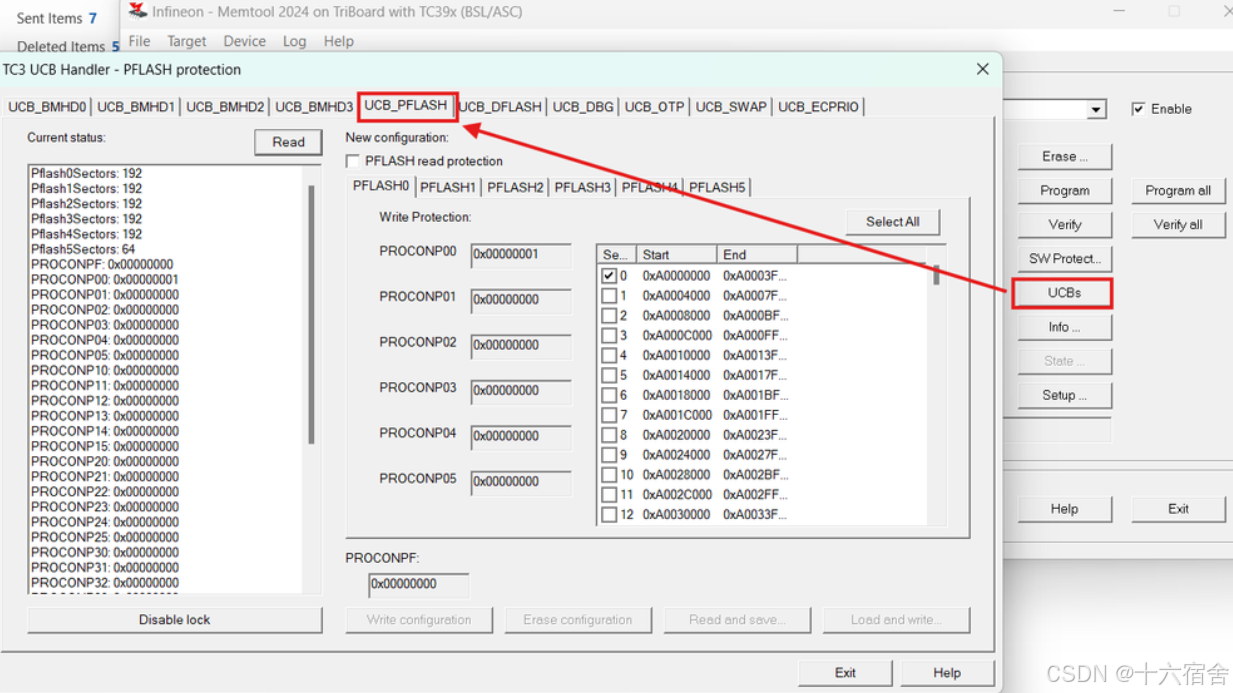This screenshot has height=693, width=1233.
Task: Switch to the UCB_OTP tab
Action: click(x=655, y=107)
